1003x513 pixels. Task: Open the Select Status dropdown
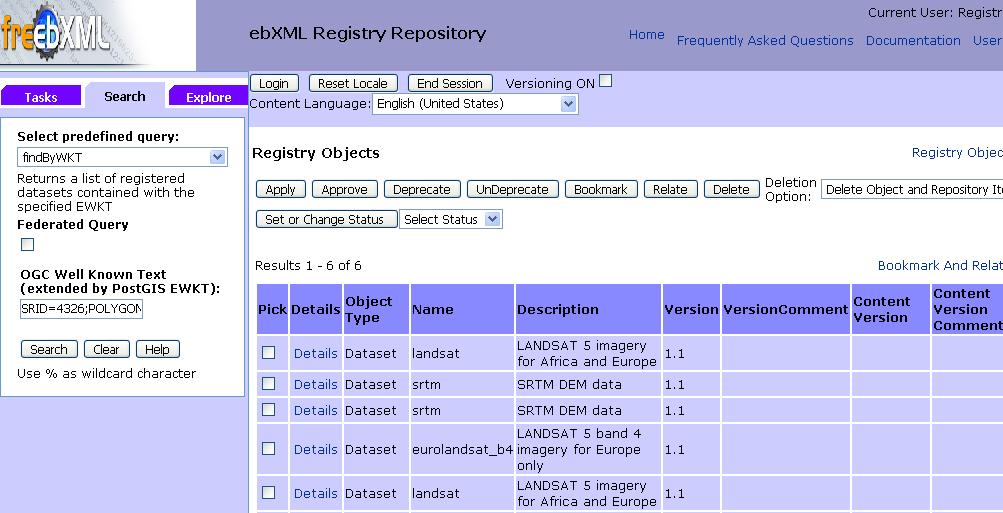tap(450, 220)
